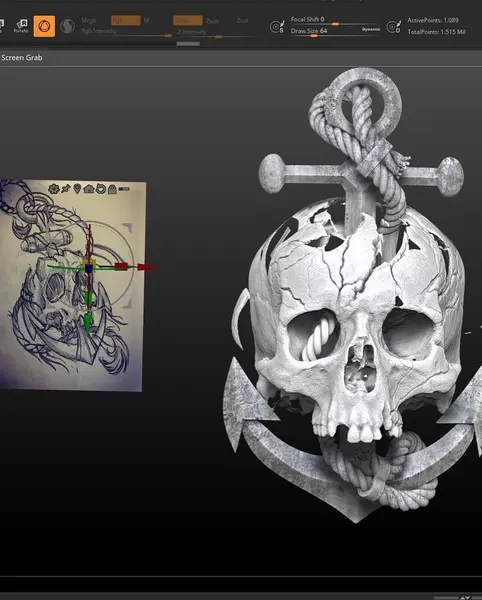This screenshot has height=600, width=482.
Task: Enable the Zsub mode
Action: (212, 21)
